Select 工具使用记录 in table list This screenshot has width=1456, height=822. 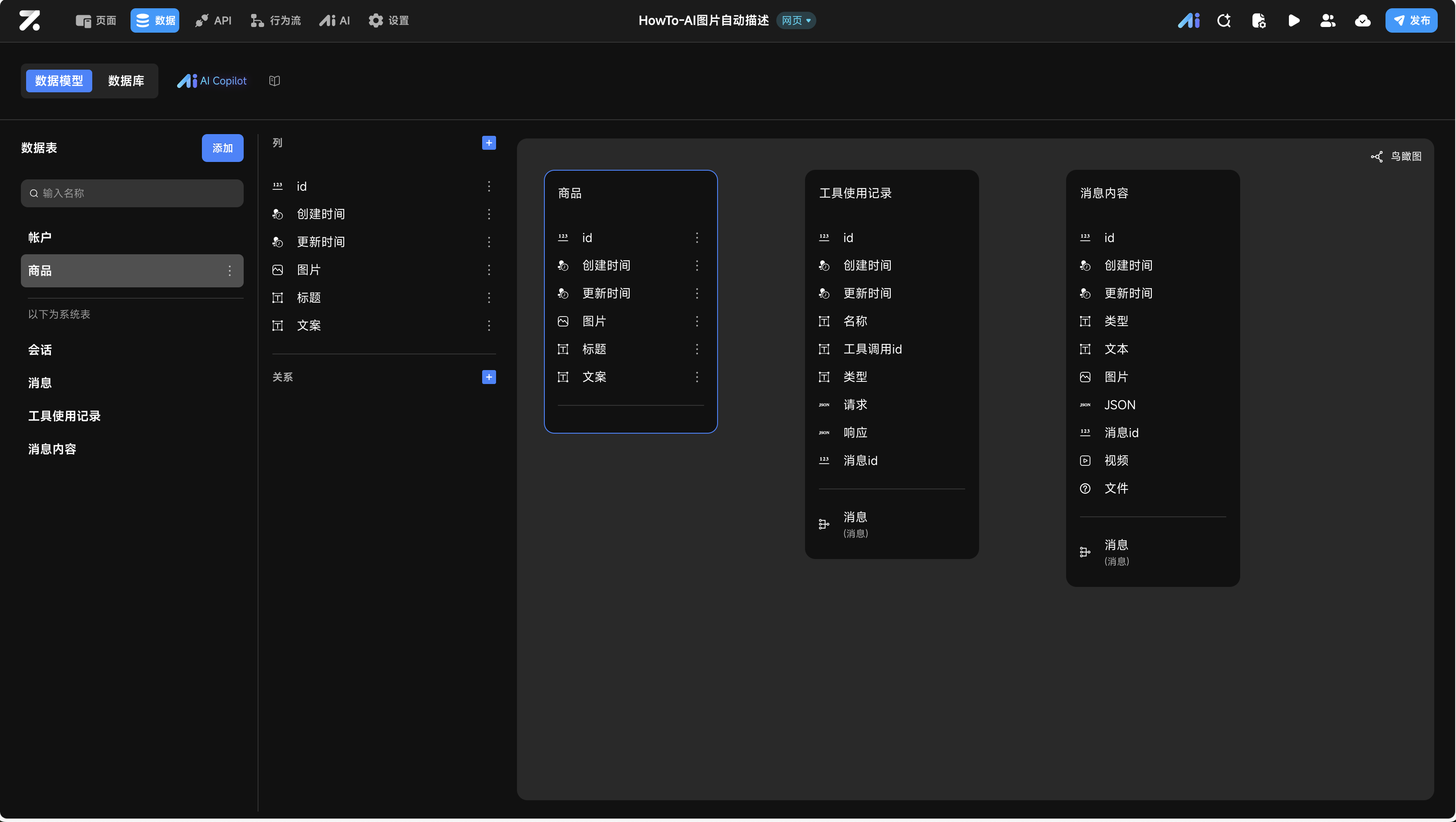(64, 416)
